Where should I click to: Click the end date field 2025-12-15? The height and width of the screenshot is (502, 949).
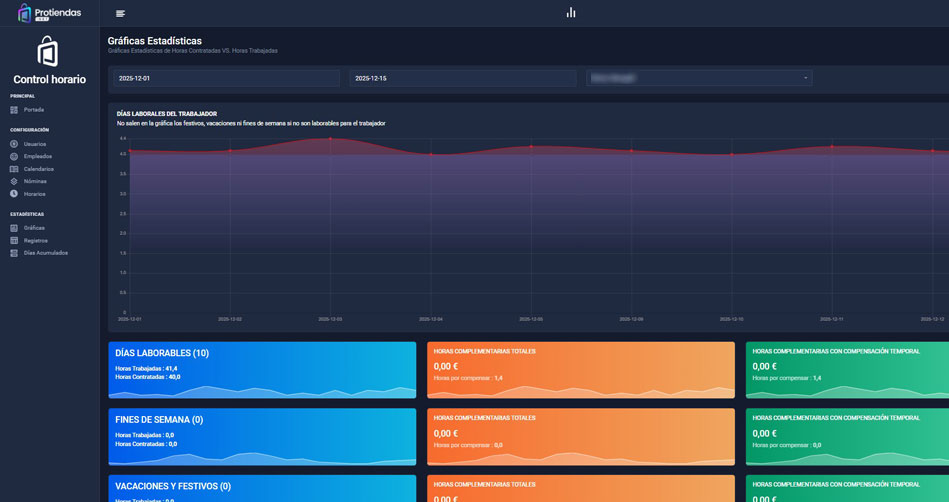[462, 78]
